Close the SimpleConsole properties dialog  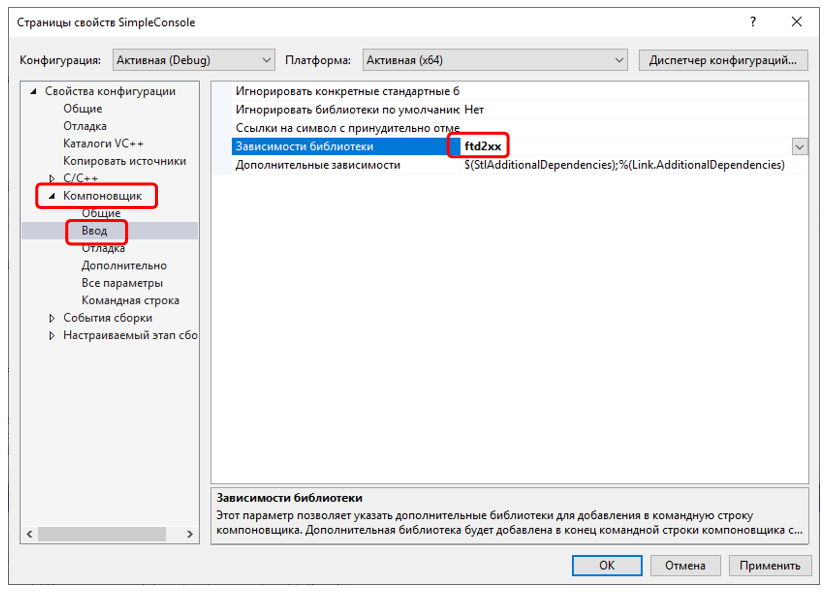(797, 22)
